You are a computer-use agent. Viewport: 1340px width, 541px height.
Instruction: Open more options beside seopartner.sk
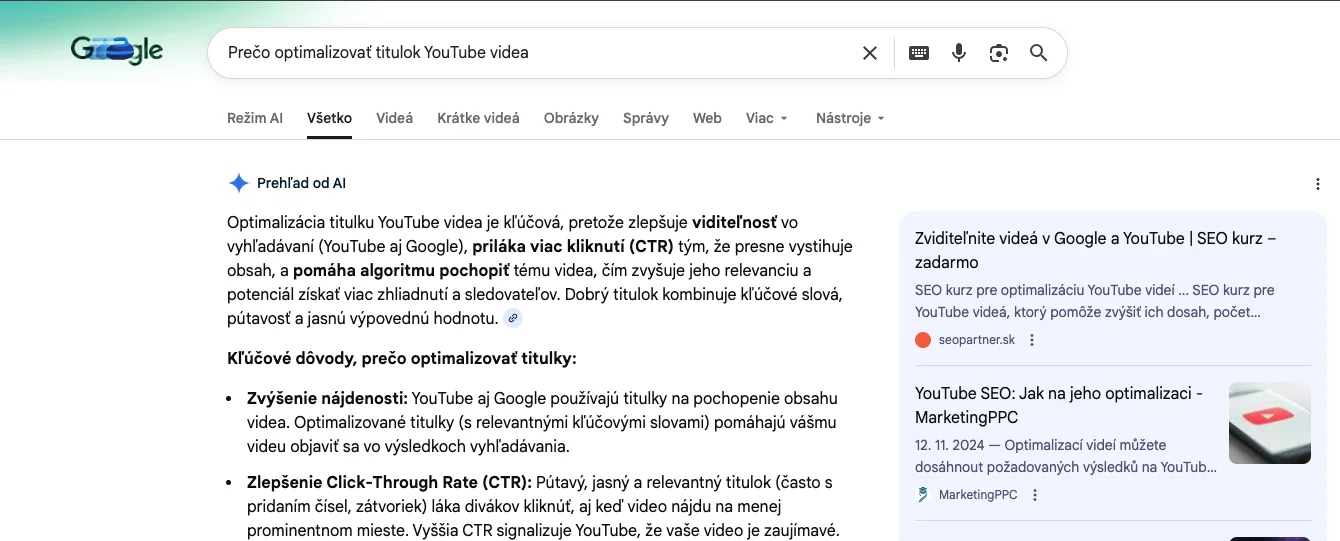[1032, 340]
